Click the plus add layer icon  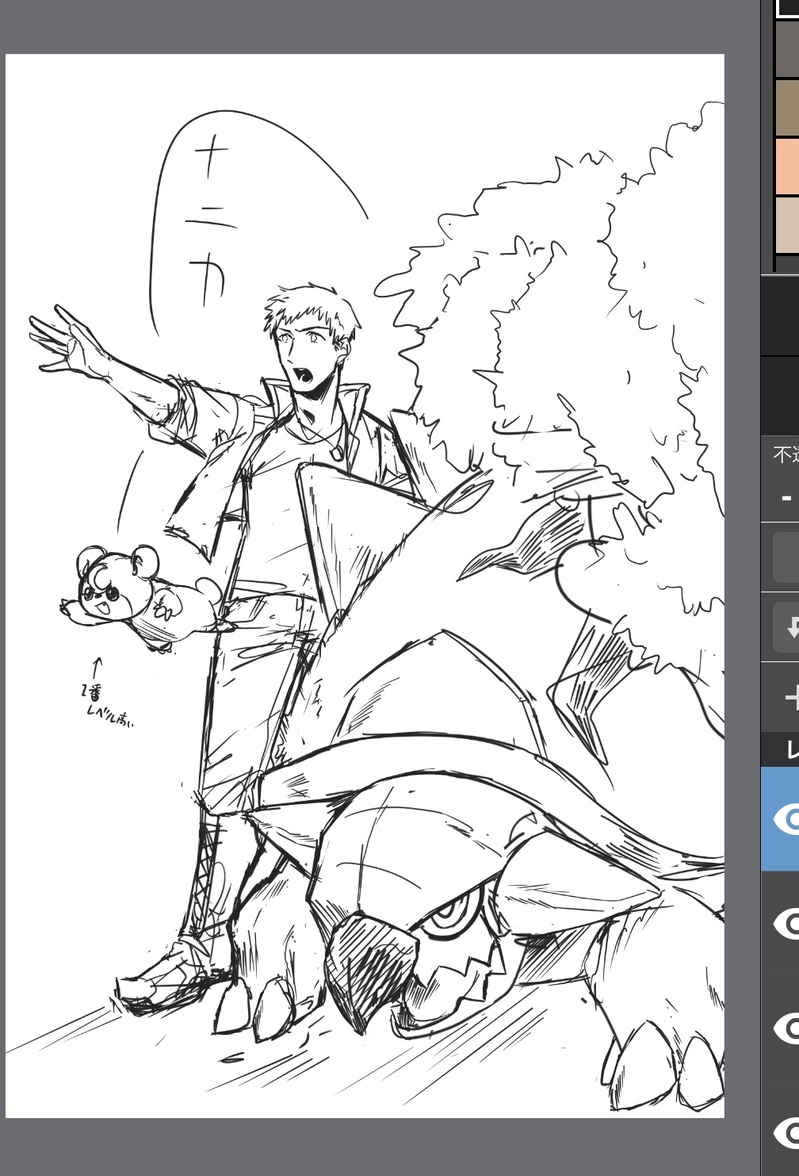(791, 698)
